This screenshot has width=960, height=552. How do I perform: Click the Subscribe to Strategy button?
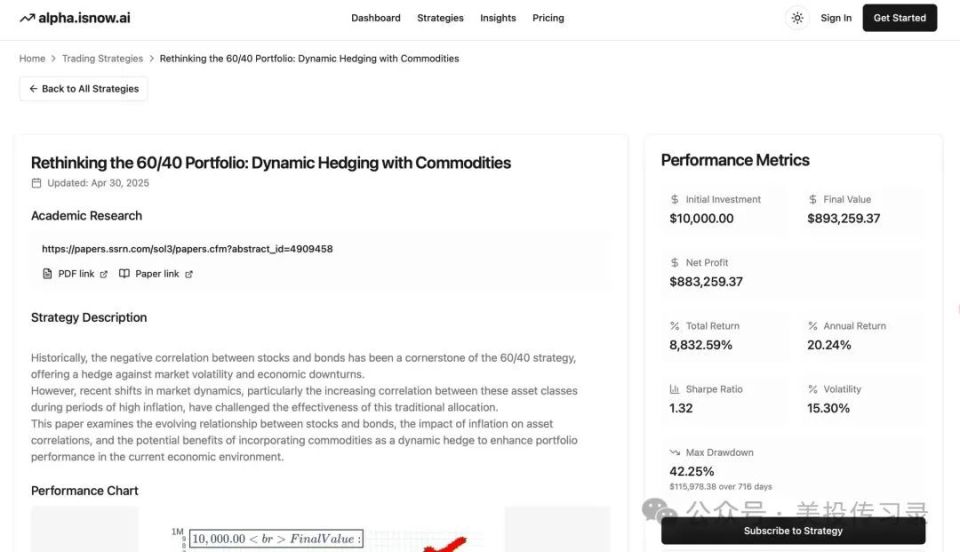(793, 531)
